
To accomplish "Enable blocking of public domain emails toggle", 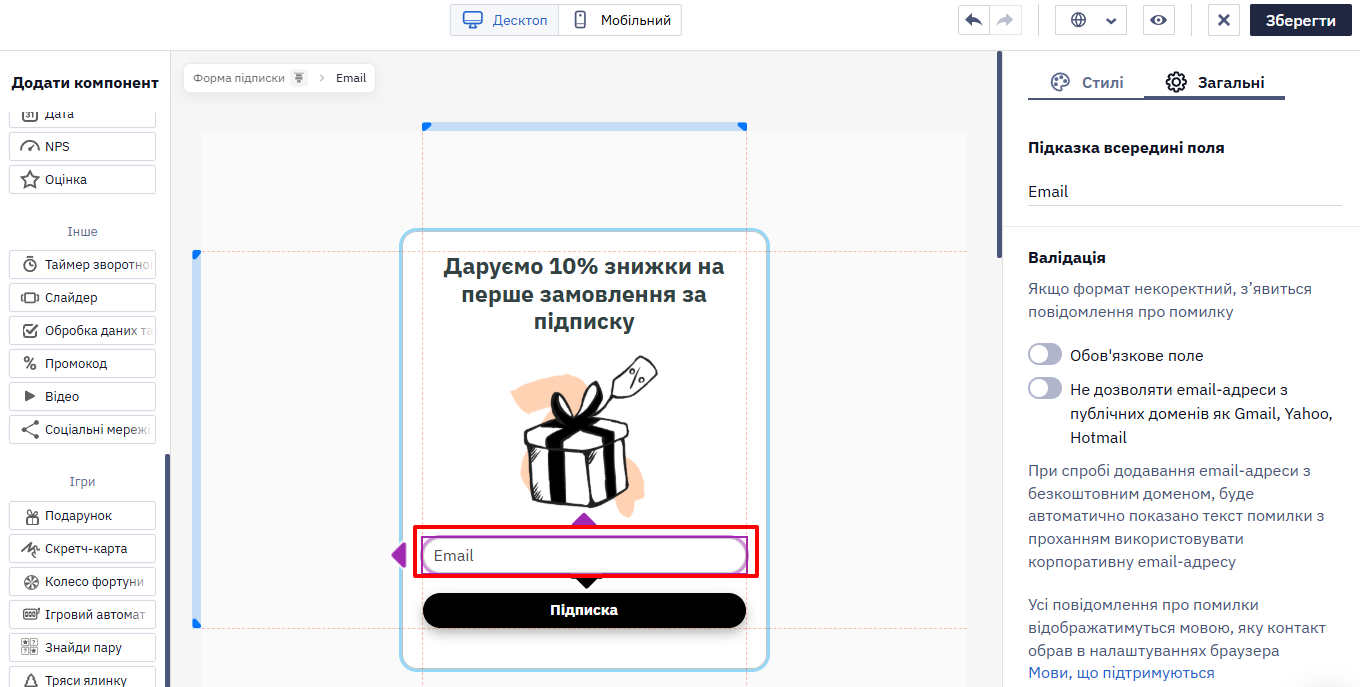I will [x=1045, y=388].
